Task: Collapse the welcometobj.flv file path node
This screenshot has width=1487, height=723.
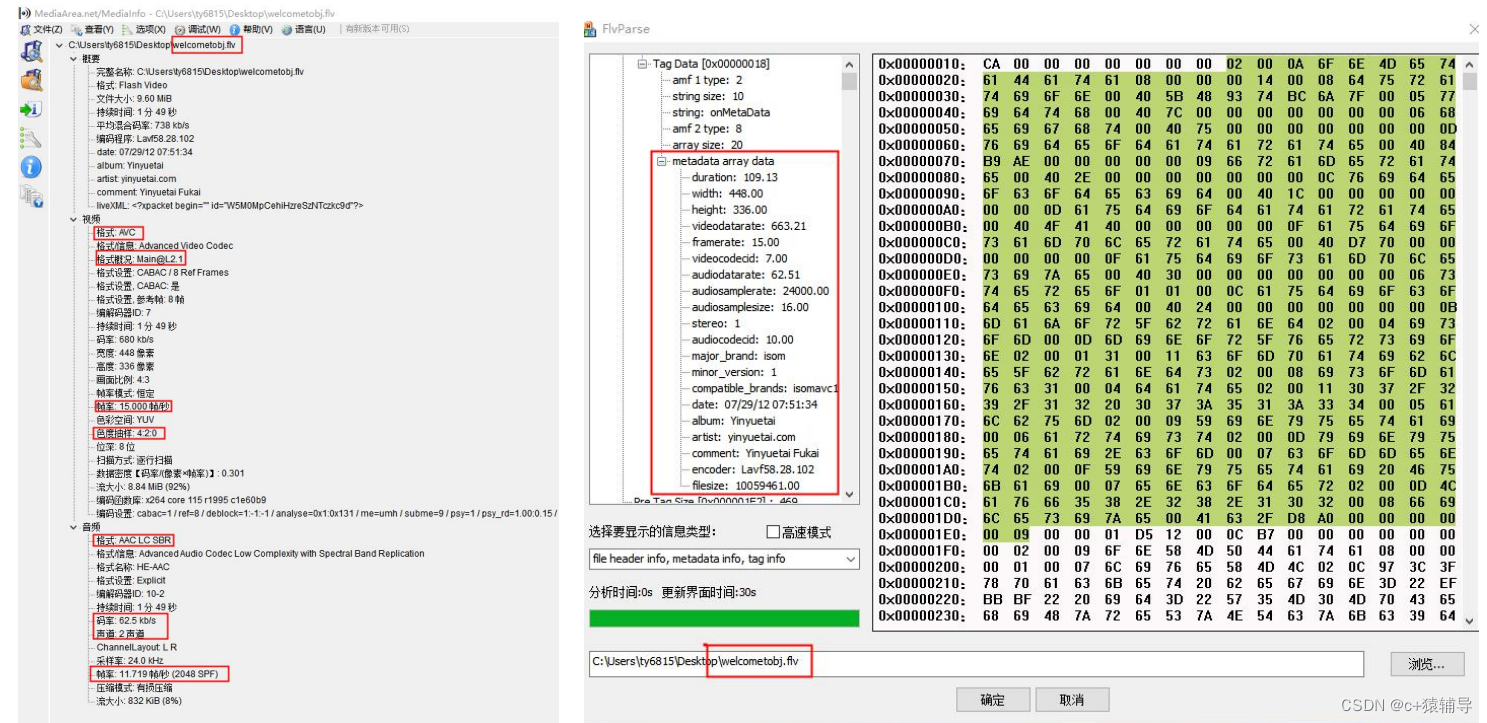Action: [61, 46]
